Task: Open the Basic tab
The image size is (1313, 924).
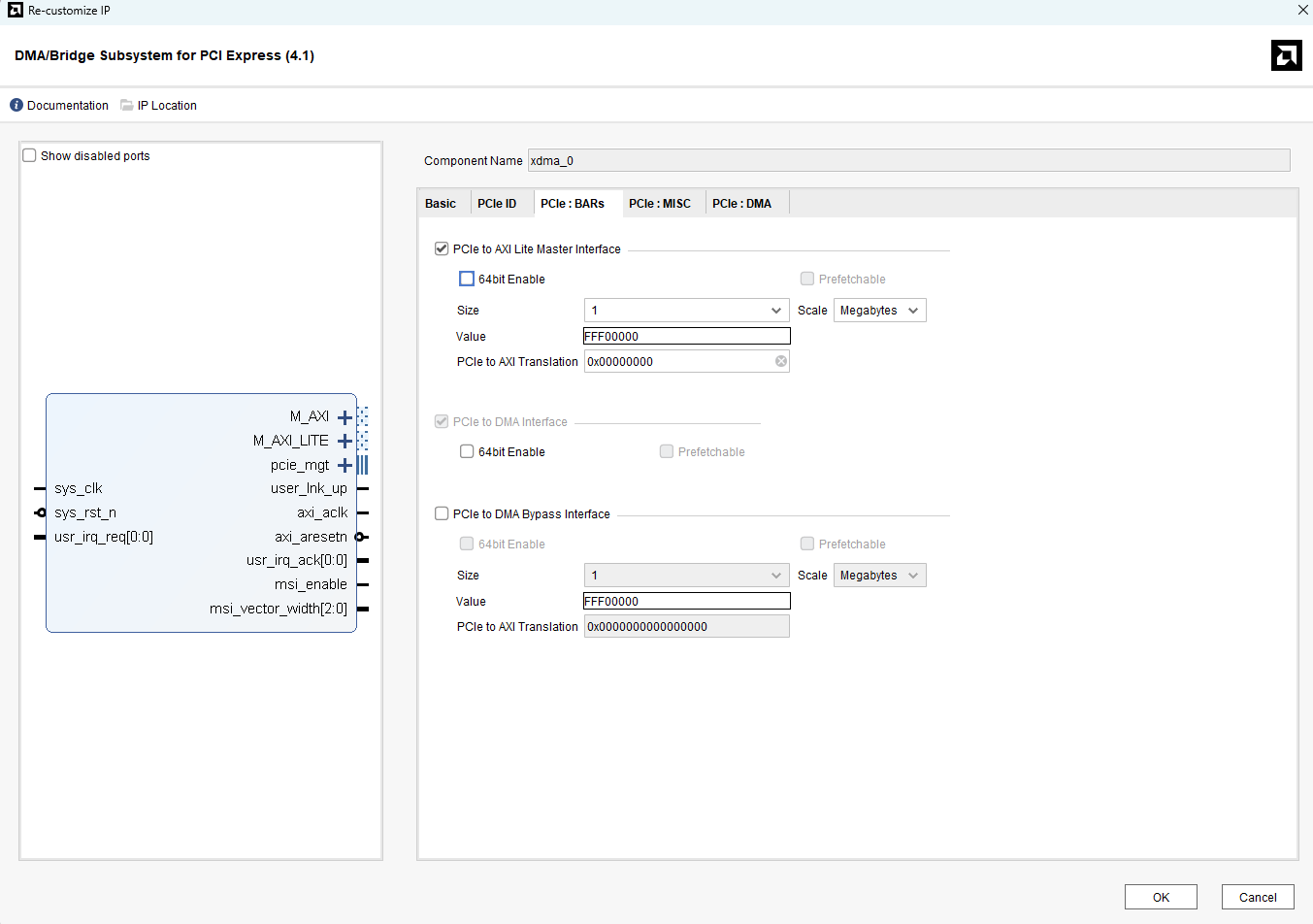Action: [x=441, y=204]
